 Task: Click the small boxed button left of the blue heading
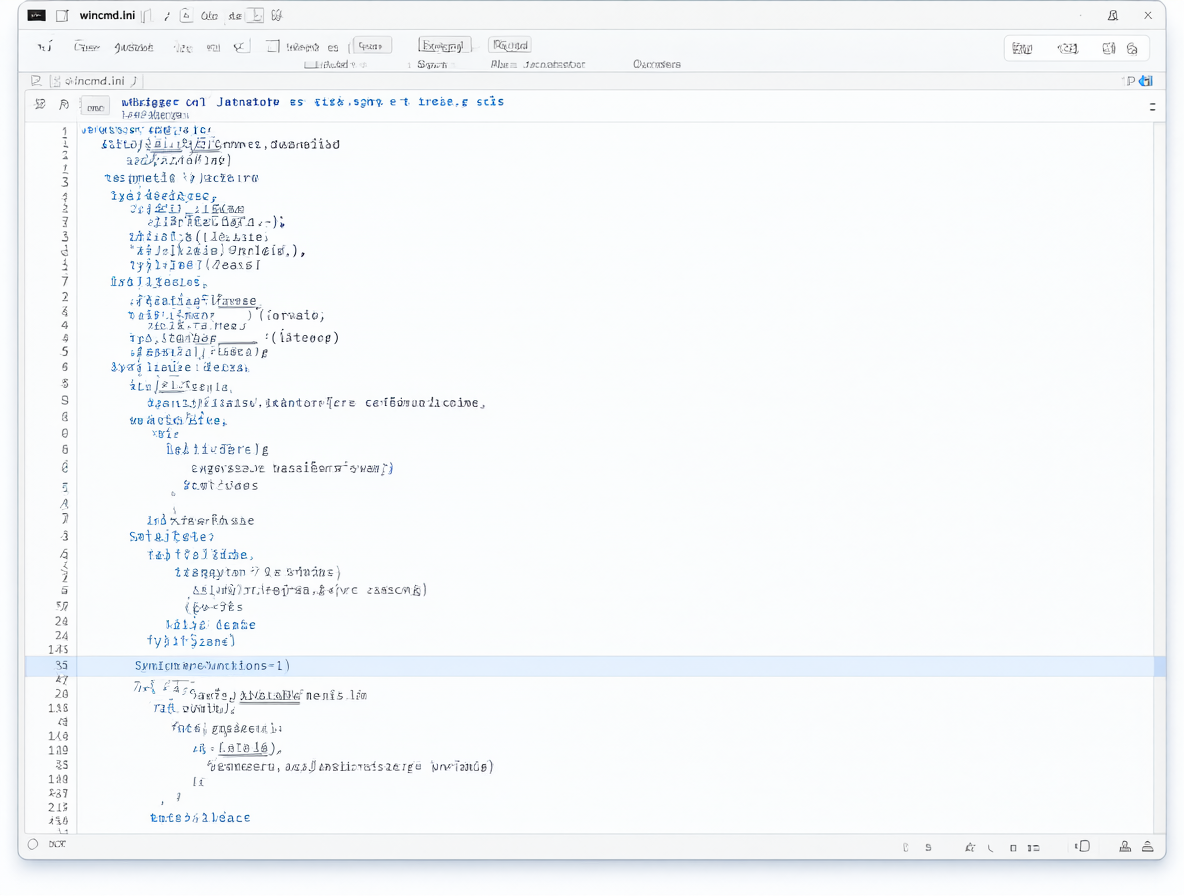tap(95, 107)
